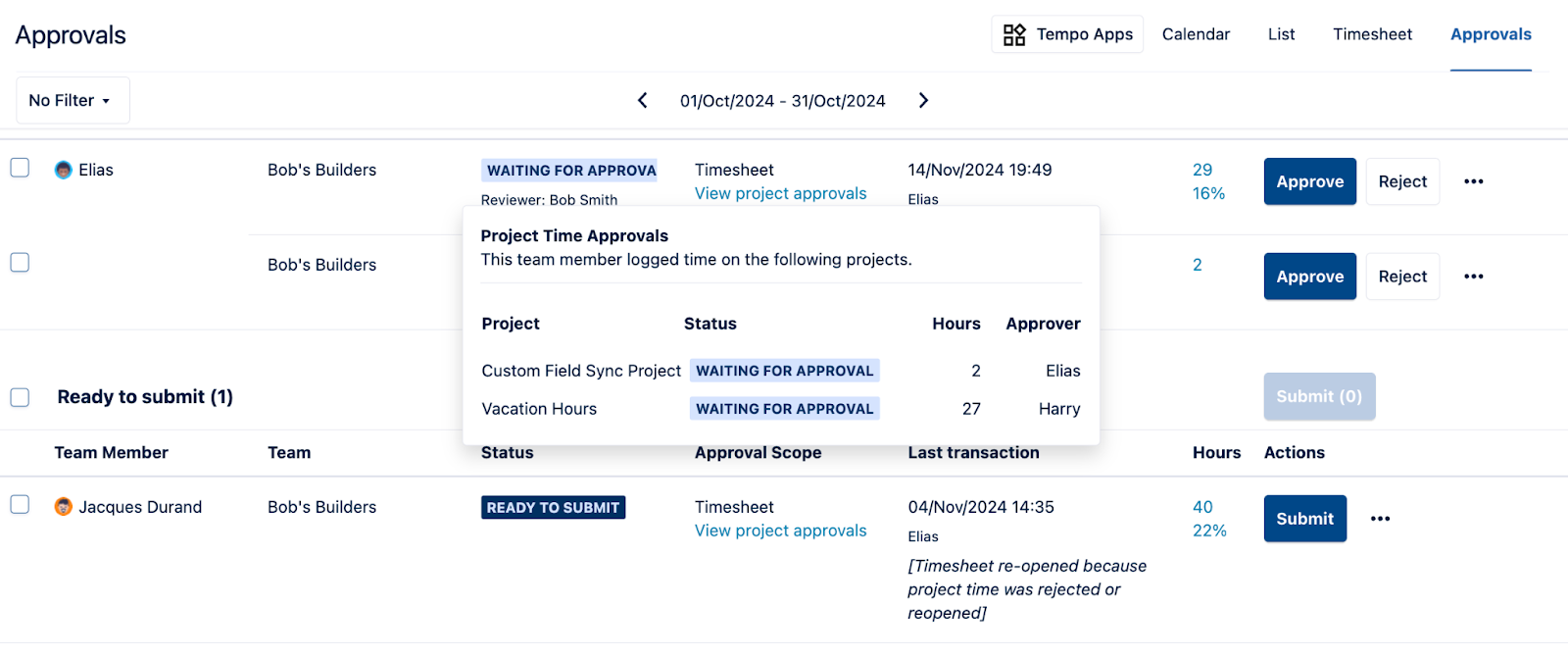
Task: Click Elias's avatar icon
Action: (64, 170)
